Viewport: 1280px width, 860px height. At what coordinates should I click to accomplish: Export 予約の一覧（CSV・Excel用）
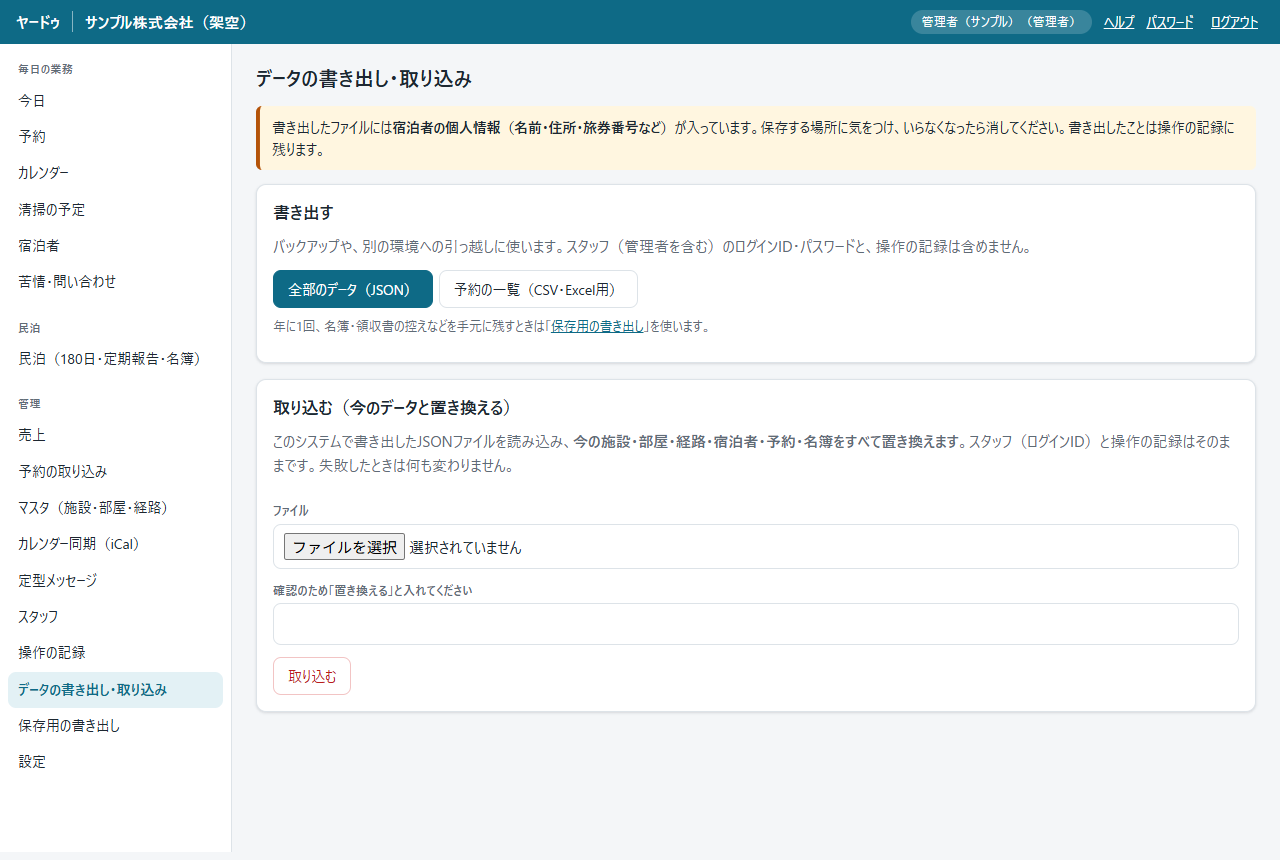coord(538,289)
